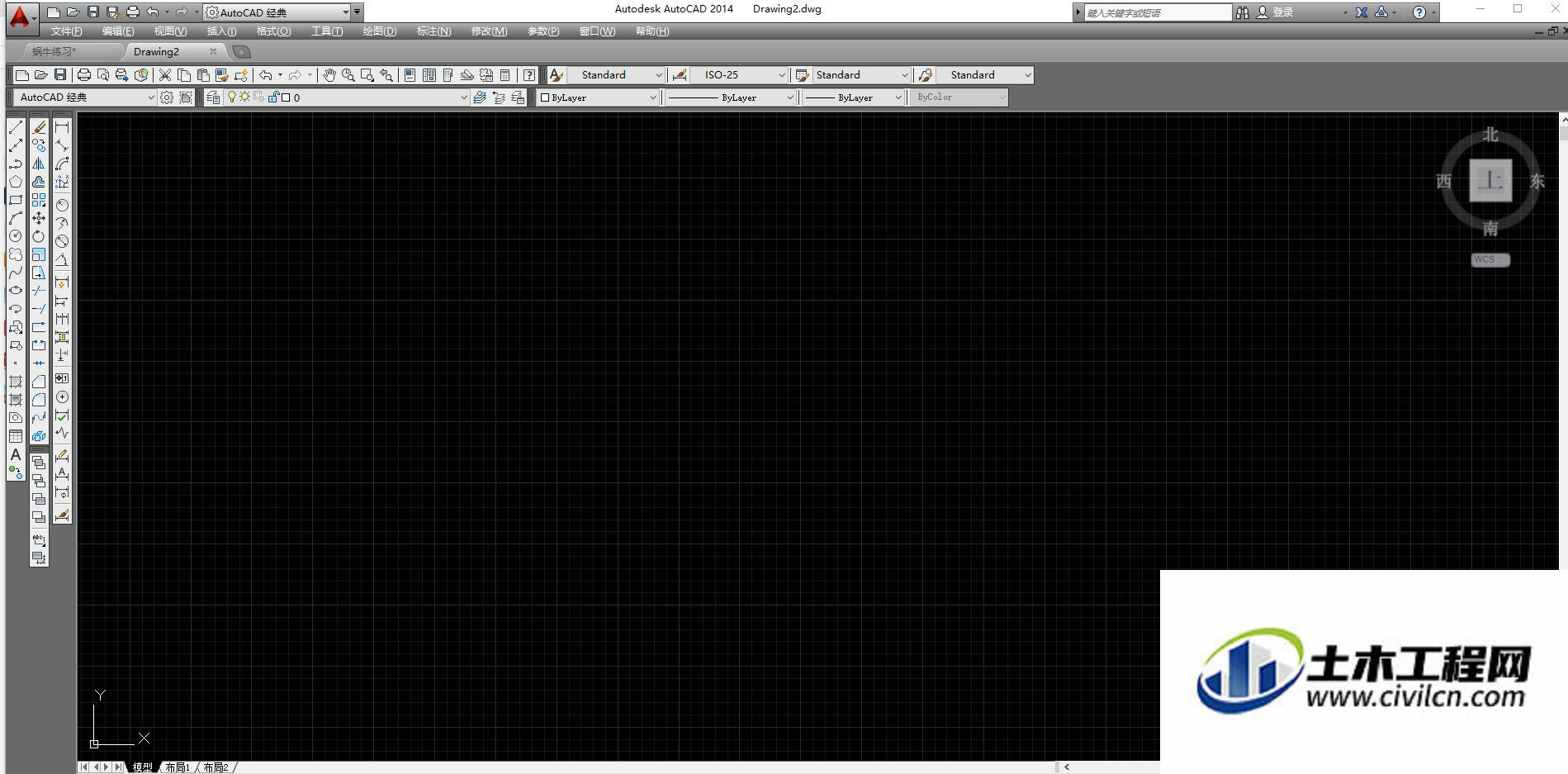This screenshot has height=774, width=1568.
Task: Select the Array tool
Action: coord(39,200)
